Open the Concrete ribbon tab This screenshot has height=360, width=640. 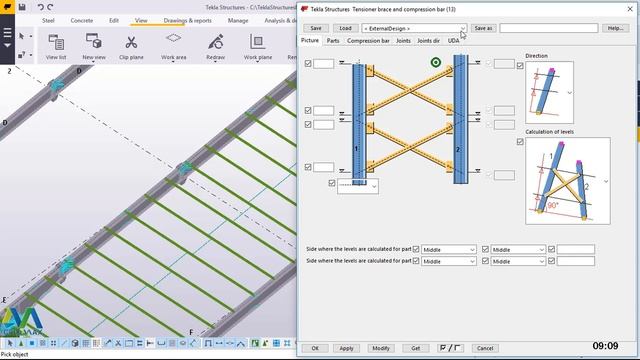coord(82,20)
